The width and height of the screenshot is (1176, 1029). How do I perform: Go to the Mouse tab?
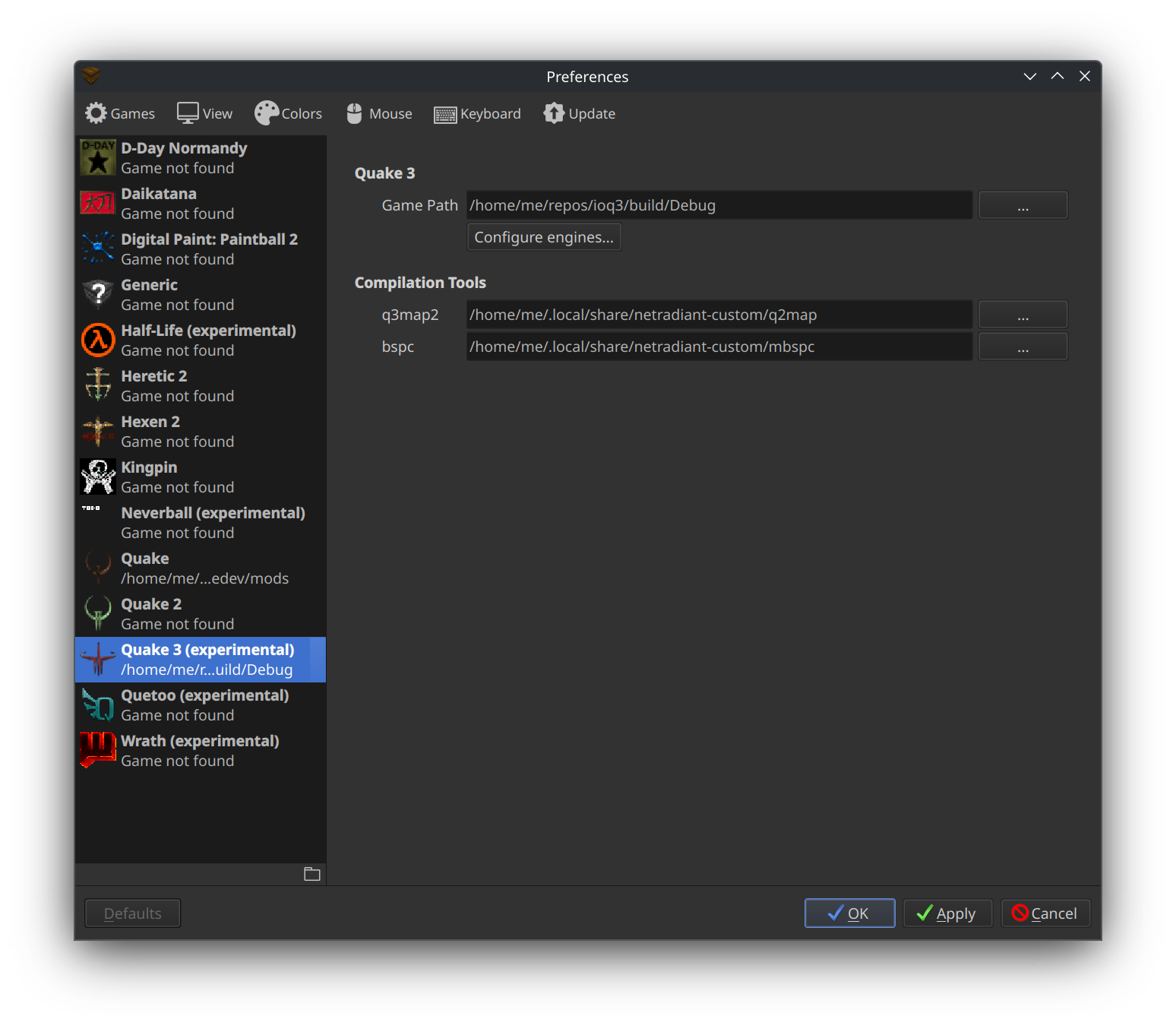pyautogui.click(x=379, y=114)
